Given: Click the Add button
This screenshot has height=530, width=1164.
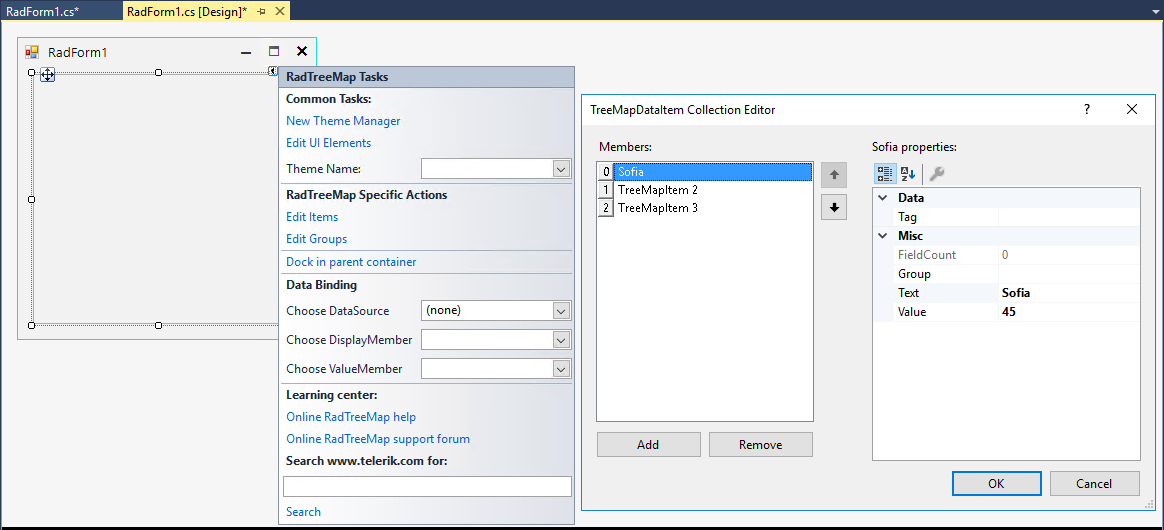Looking at the screenshot, I should coord(648,445).
